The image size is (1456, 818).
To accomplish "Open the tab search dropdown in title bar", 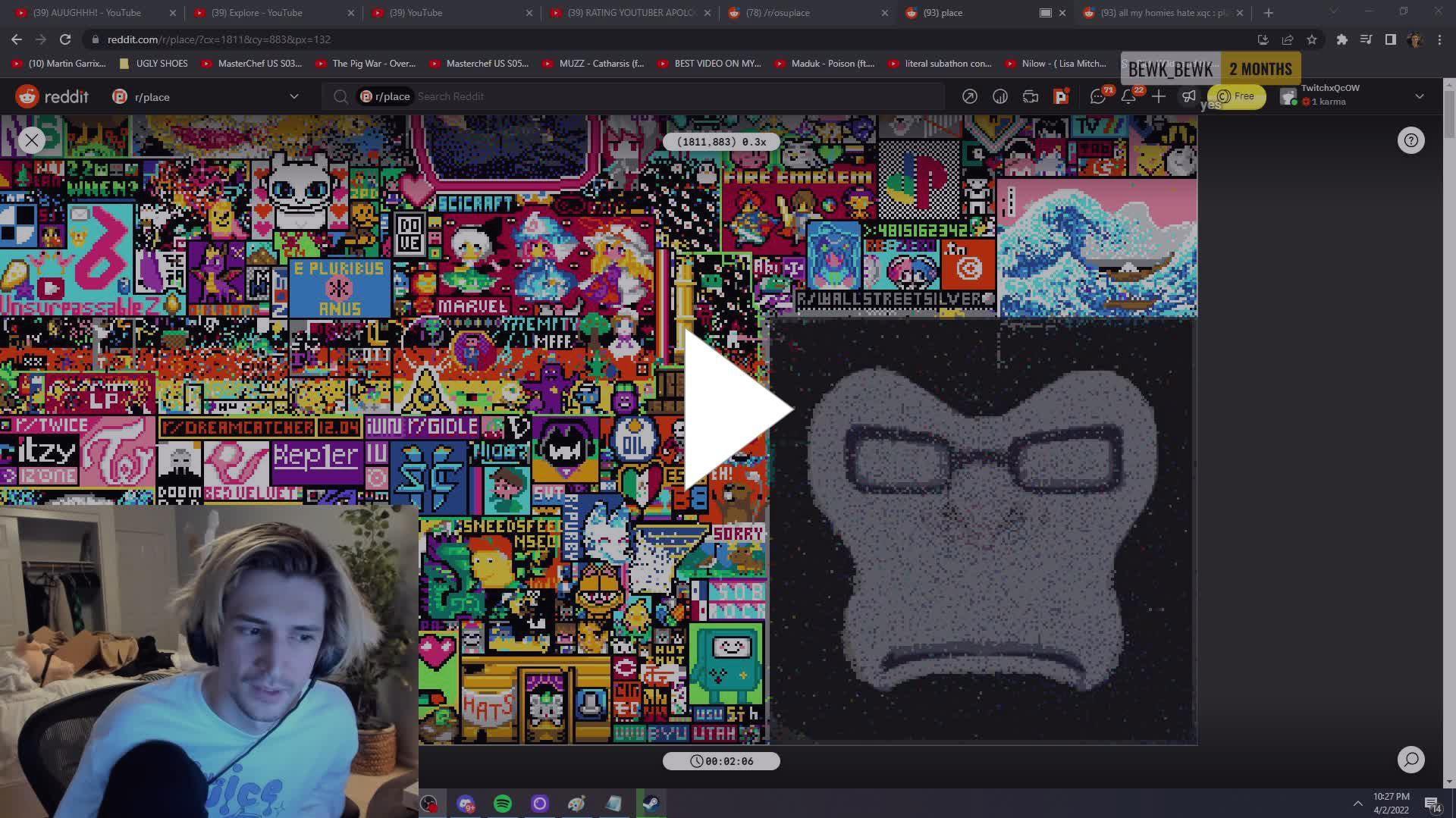I will pyautogui.click(x=1333, y=11).
